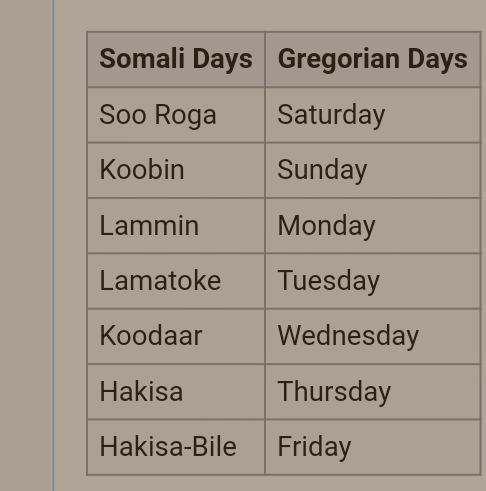Click the word Roga in Soo Roga
Screen dimensions: 486x491
pos(186,116)
